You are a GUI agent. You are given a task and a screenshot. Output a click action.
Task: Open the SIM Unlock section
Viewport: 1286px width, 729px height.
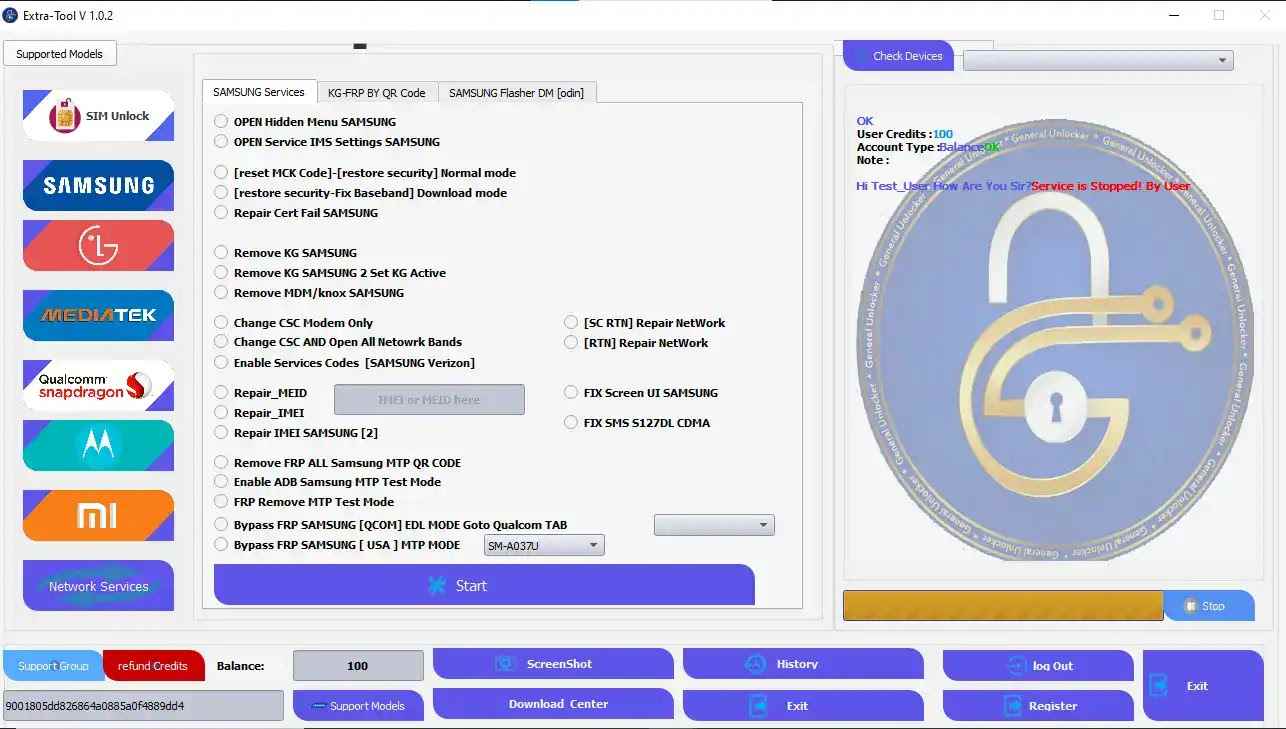98,115
